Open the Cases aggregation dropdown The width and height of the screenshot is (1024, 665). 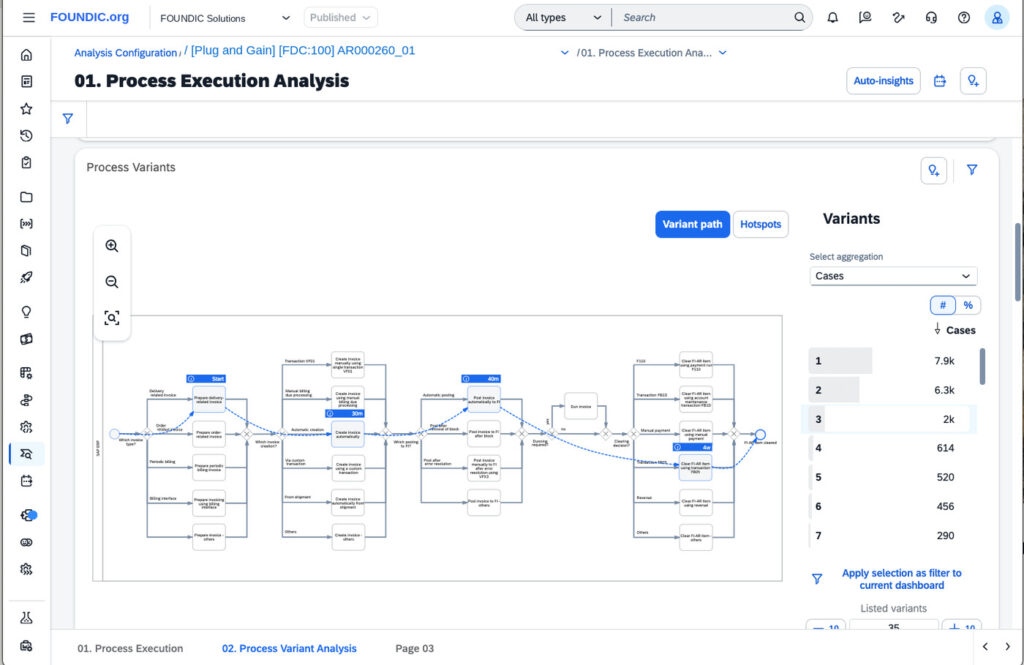[x=893, y=276]
